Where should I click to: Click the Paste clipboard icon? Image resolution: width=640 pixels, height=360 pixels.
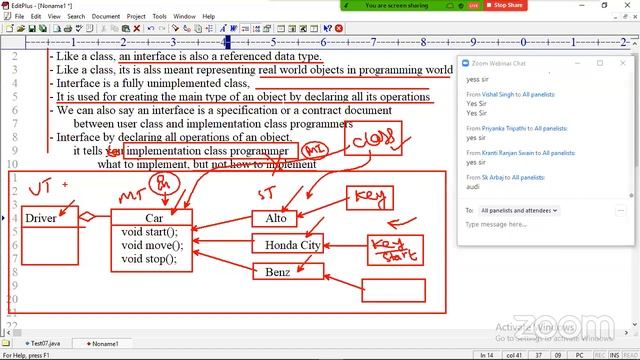point(126,29)
